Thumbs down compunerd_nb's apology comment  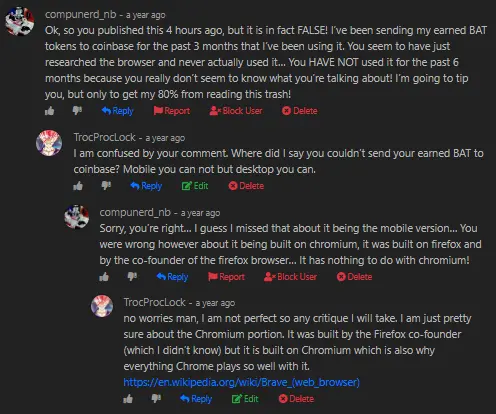point(132,276)
